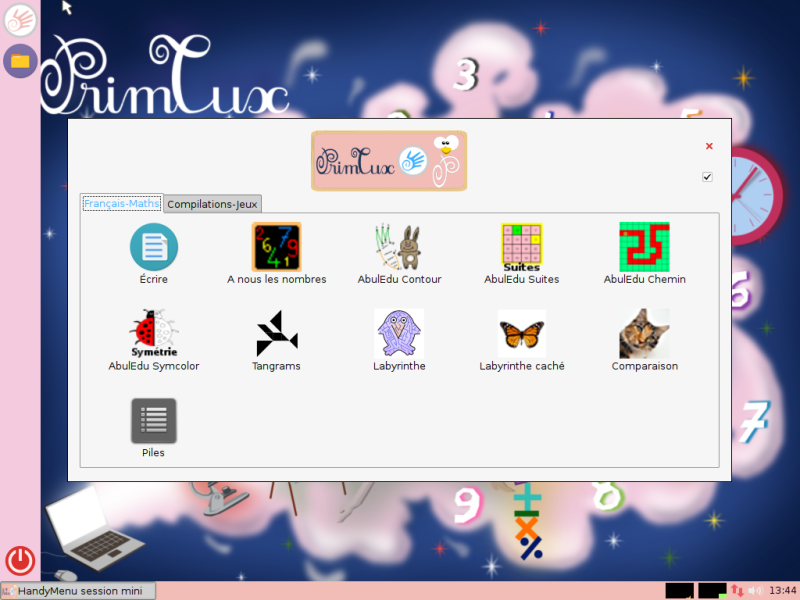Launch A nous les nombres game
This screenshot has height=600, width=800.
[276, 247]
